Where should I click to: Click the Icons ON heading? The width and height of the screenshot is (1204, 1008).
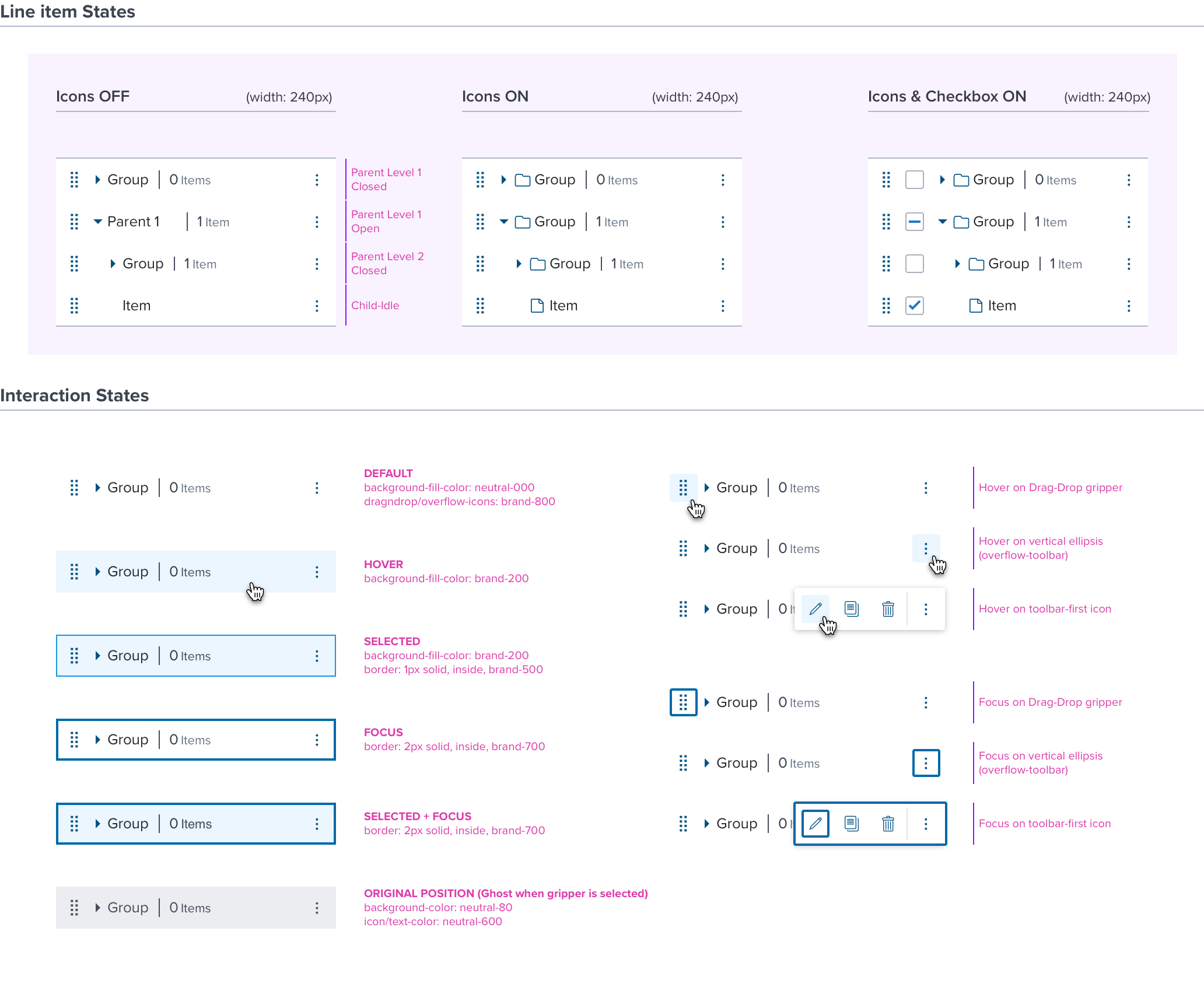pos(495,96)
